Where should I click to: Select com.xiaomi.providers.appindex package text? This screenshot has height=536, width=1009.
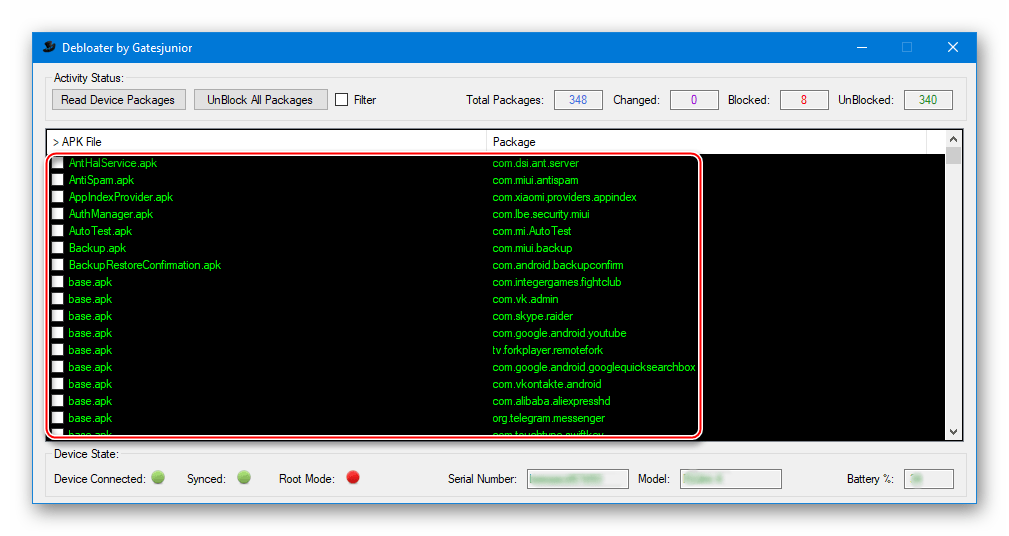[x=564, y=197]
